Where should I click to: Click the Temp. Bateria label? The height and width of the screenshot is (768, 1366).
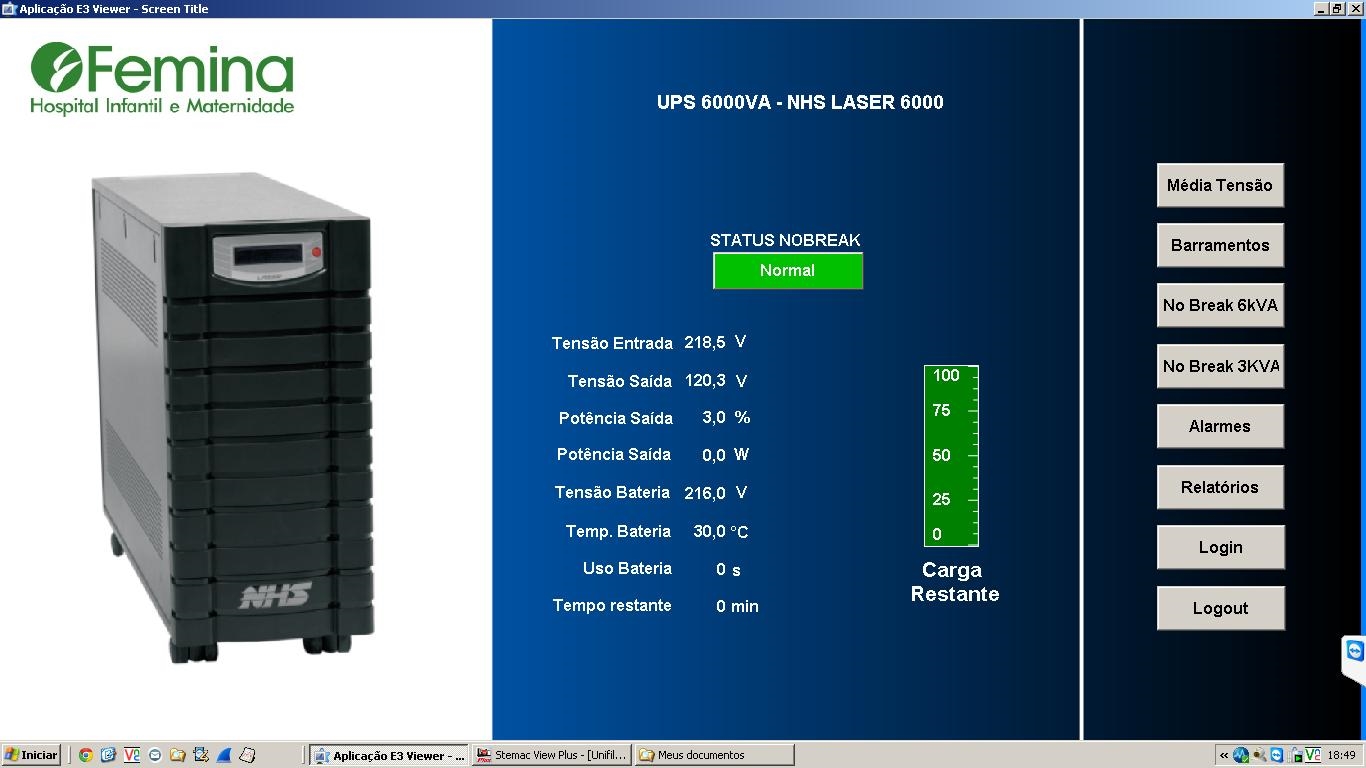click(618, 531)
